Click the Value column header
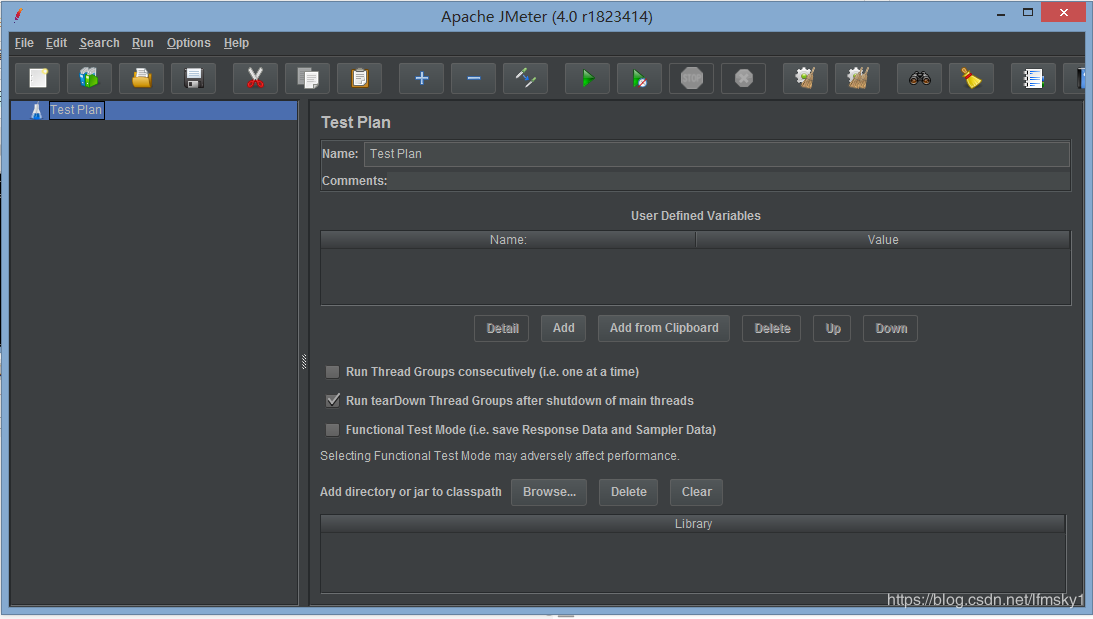1093x619 pixels. (x=883, y=240)
